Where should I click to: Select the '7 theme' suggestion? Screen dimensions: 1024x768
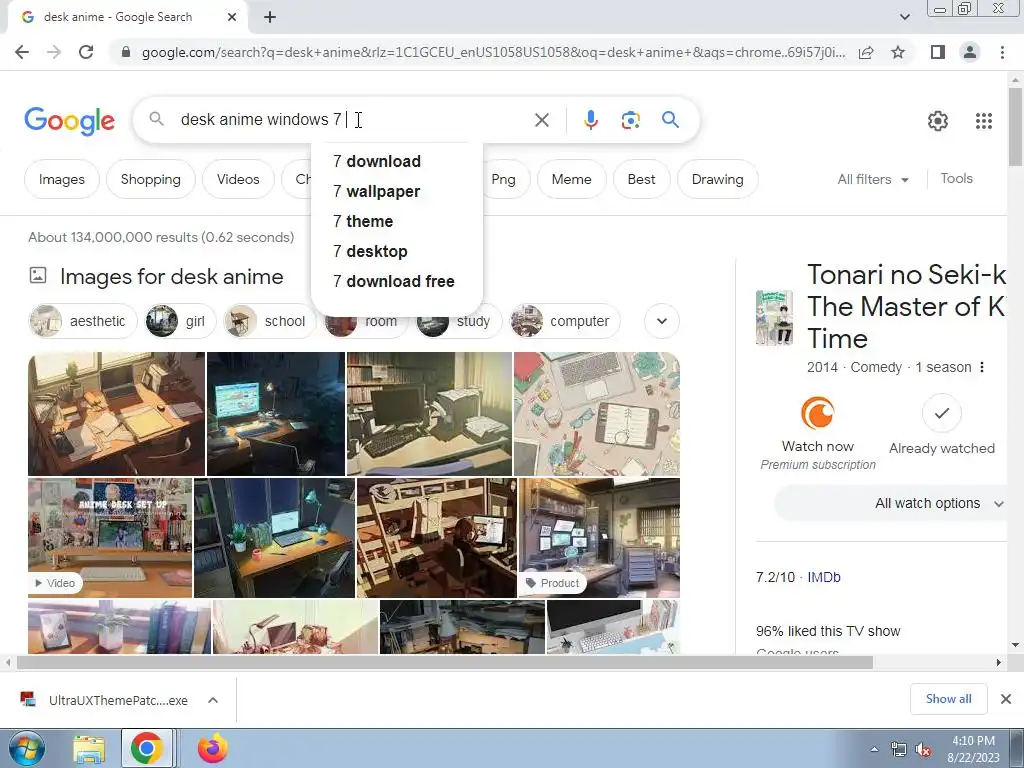[x=397, y=221]
